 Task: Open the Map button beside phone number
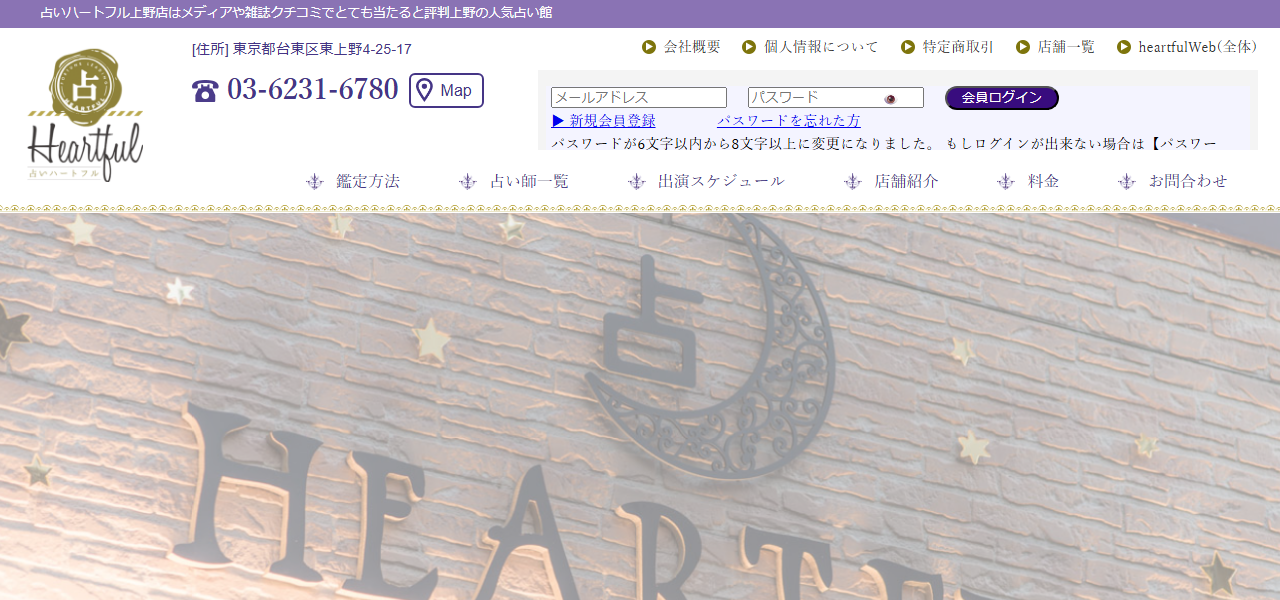[x=446, y=90]
